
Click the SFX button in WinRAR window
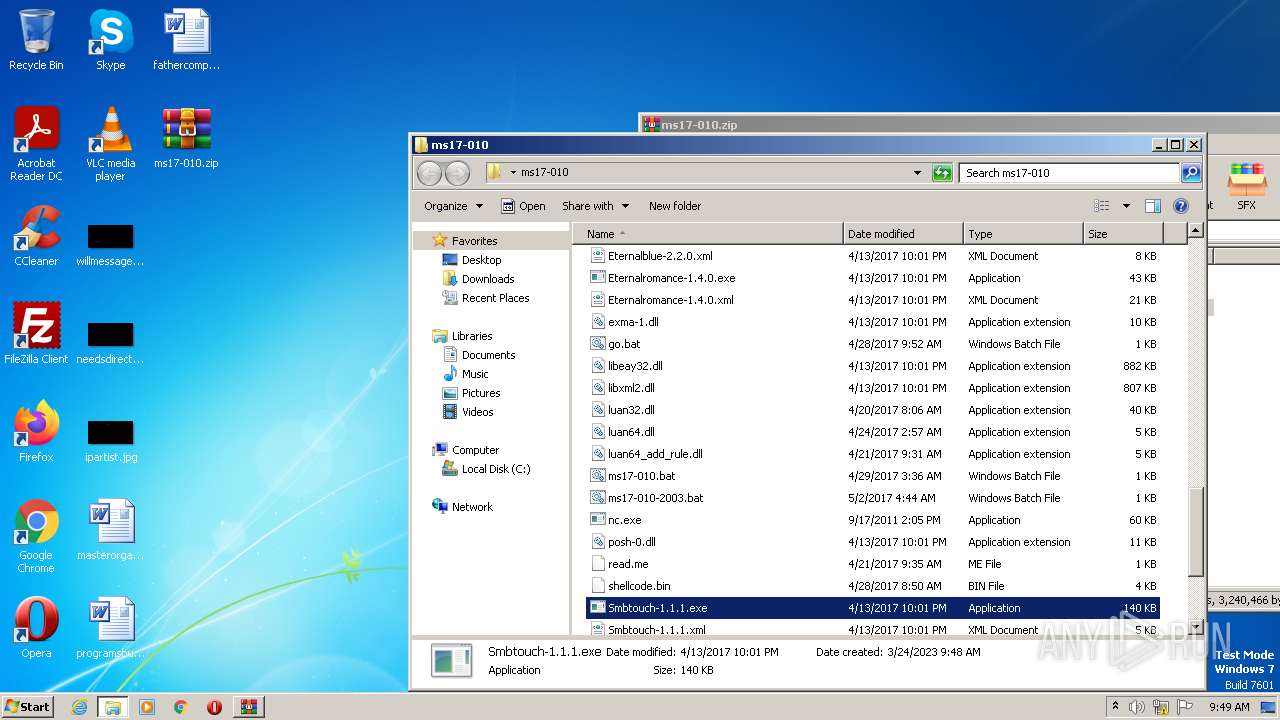point(1246,188)
